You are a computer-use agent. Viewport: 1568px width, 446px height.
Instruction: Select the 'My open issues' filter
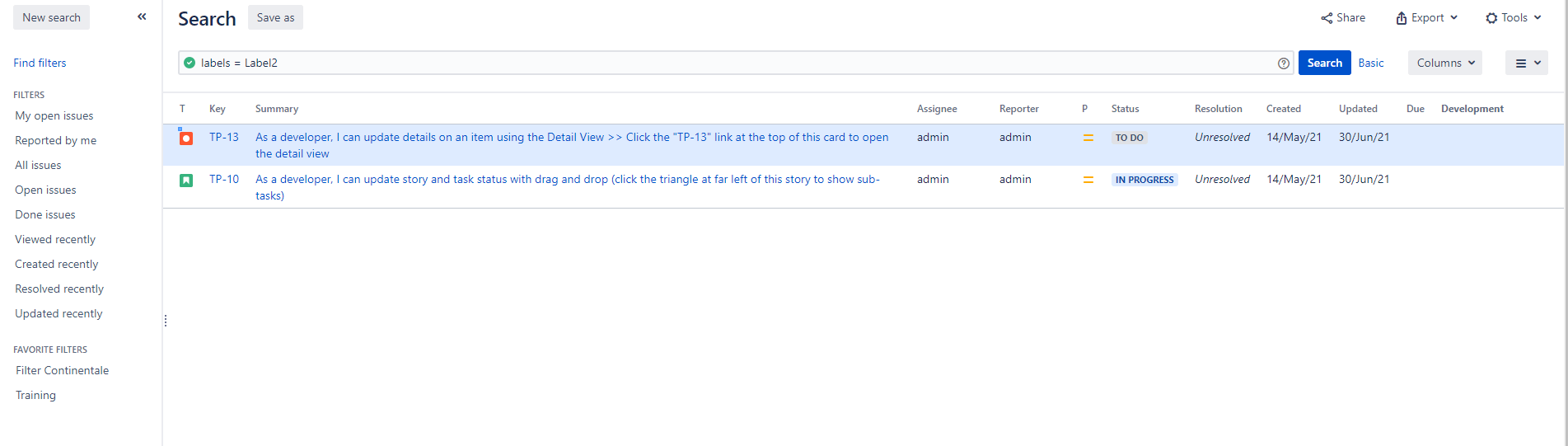coord(54,116)
